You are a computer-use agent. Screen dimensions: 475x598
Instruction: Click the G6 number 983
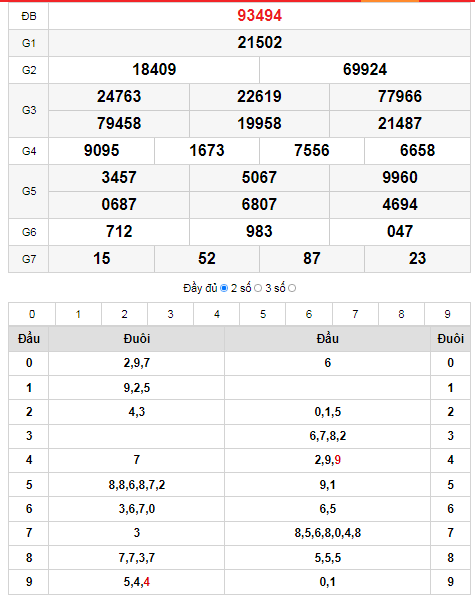pyautogui.click(x=259, y=231)
